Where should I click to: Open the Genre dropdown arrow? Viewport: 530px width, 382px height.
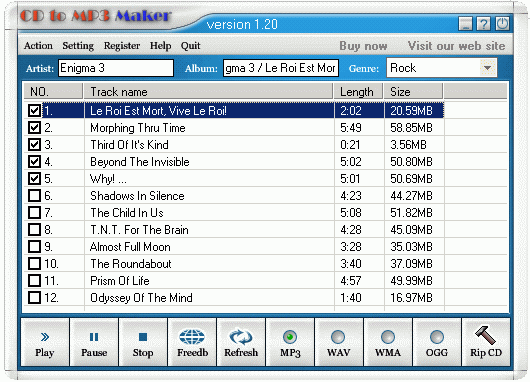[x=487, y=68]
